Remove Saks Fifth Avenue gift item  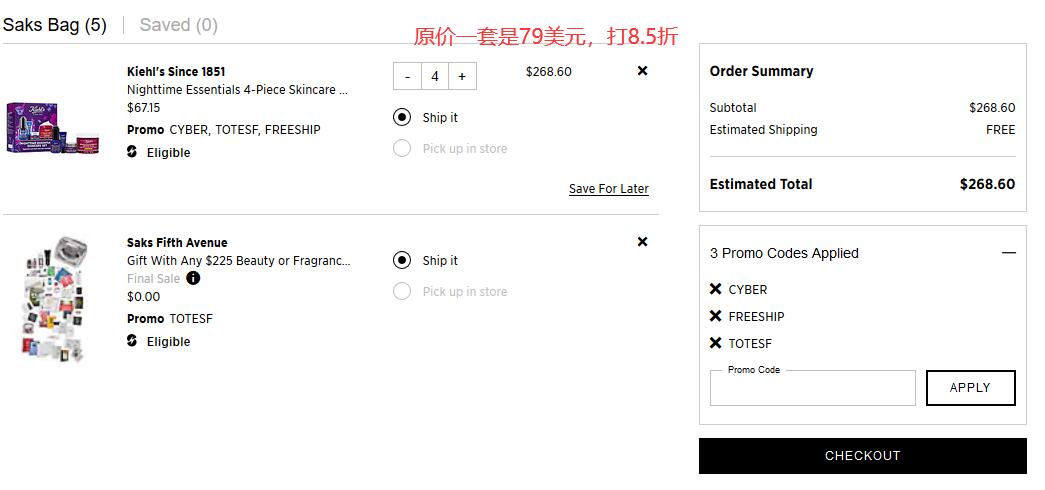(642, 242)
